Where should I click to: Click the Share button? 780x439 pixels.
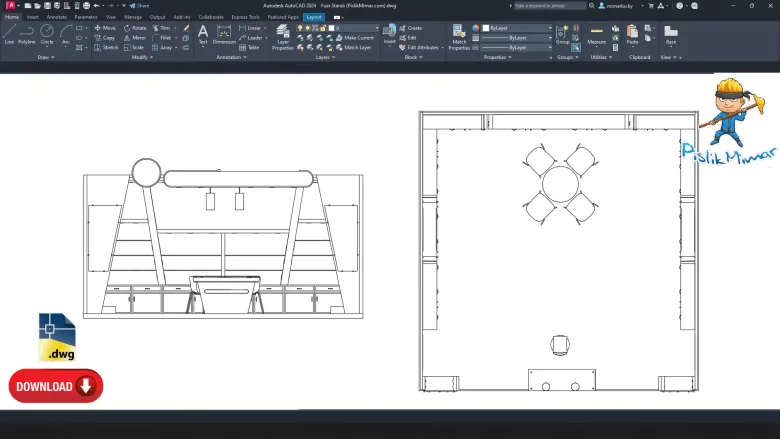click(141, 5)
